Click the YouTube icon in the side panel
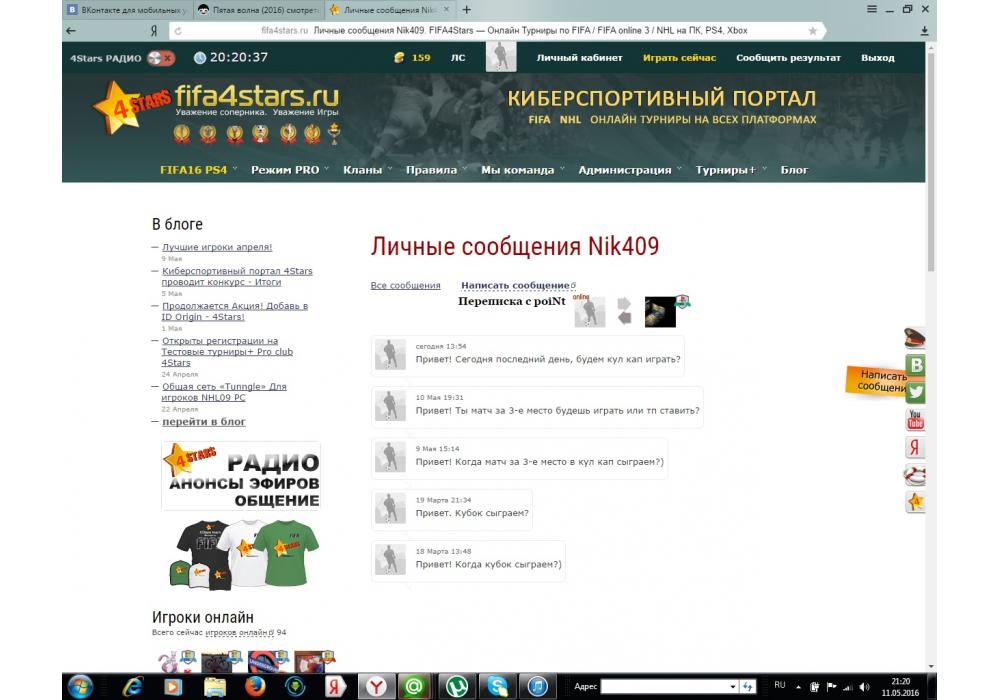Screen dimensions: 1000x700 (915, 420)
